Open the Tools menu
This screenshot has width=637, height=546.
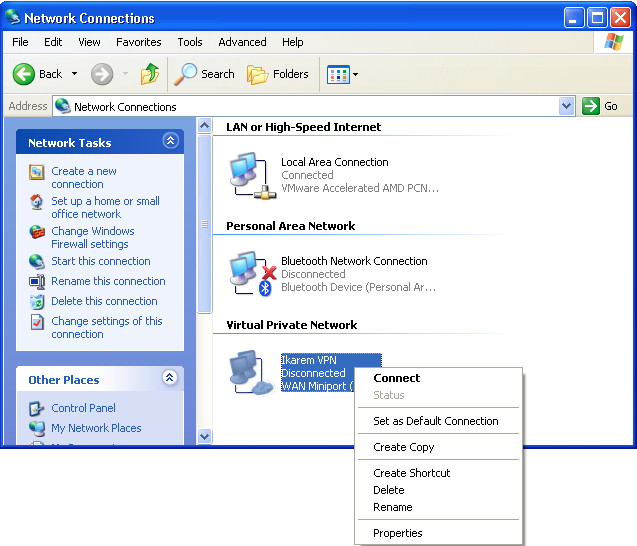[190, 42]
